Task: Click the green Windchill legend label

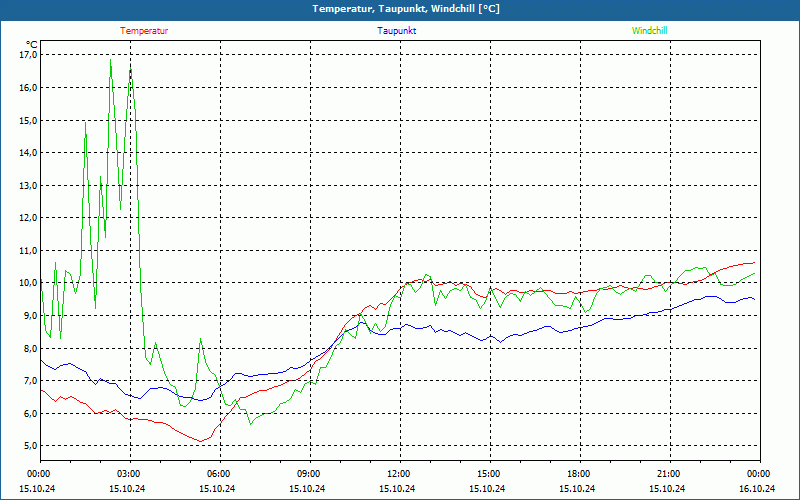Action: tap(649, 31)
